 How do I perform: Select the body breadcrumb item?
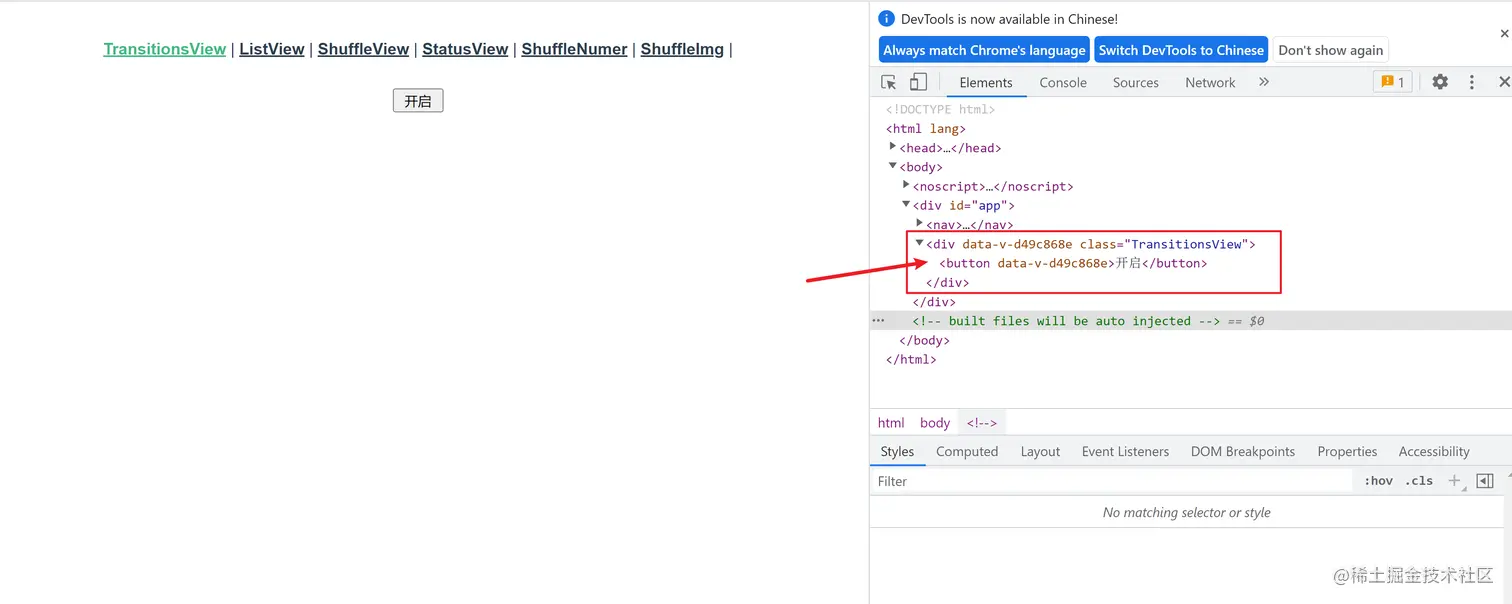935,423
